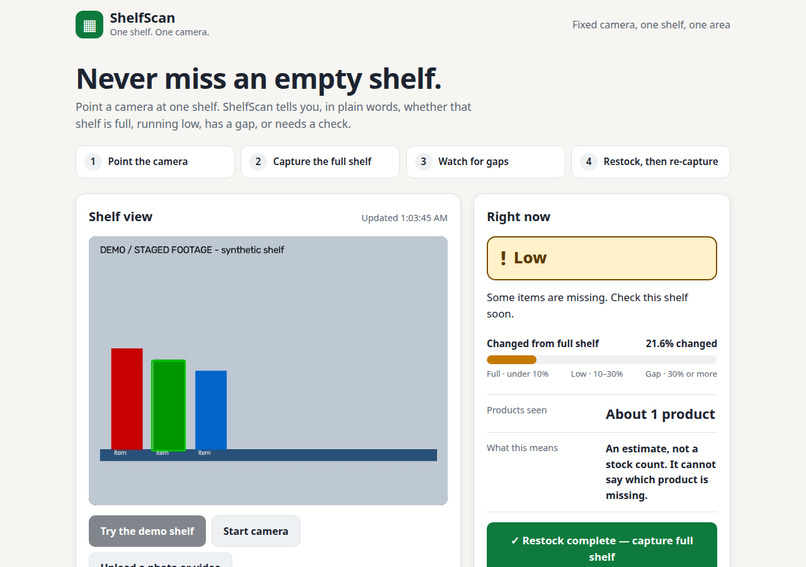Click the Gap · 30% or more legend
Screen dimensions: 806x567
coord(681,374)
